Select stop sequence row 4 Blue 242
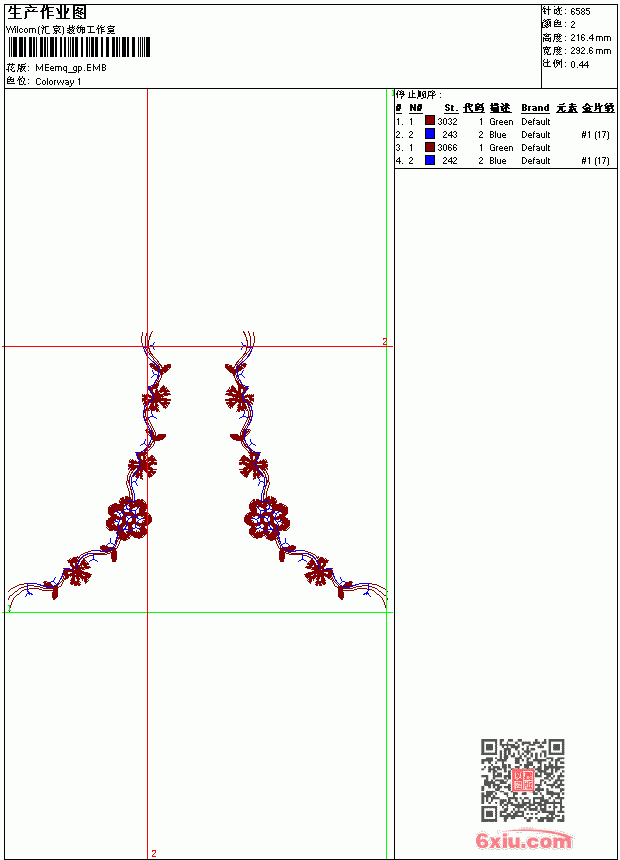The image size is (620, 860). [x=505, y=161]
